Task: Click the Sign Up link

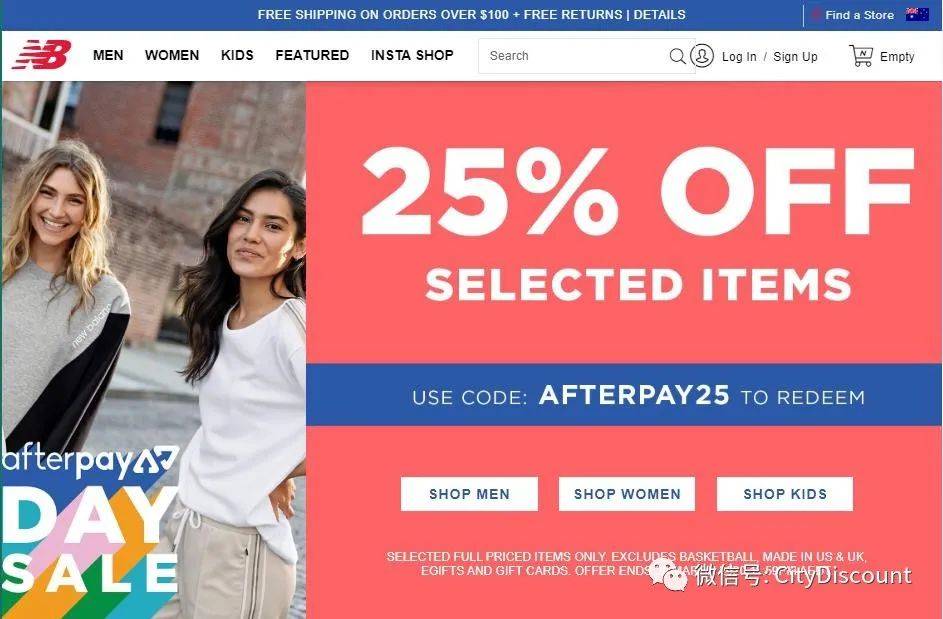Action: (795, 57)
